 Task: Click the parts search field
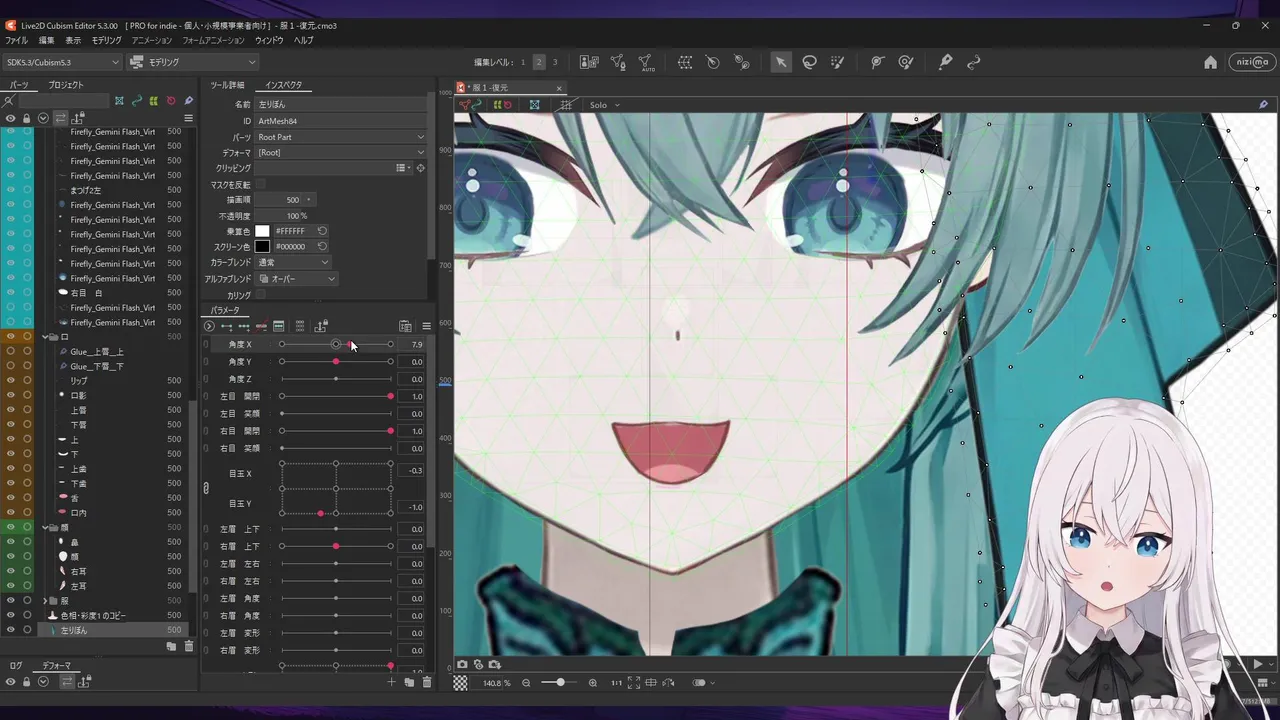pyautogui.click(x=64, y=101)
